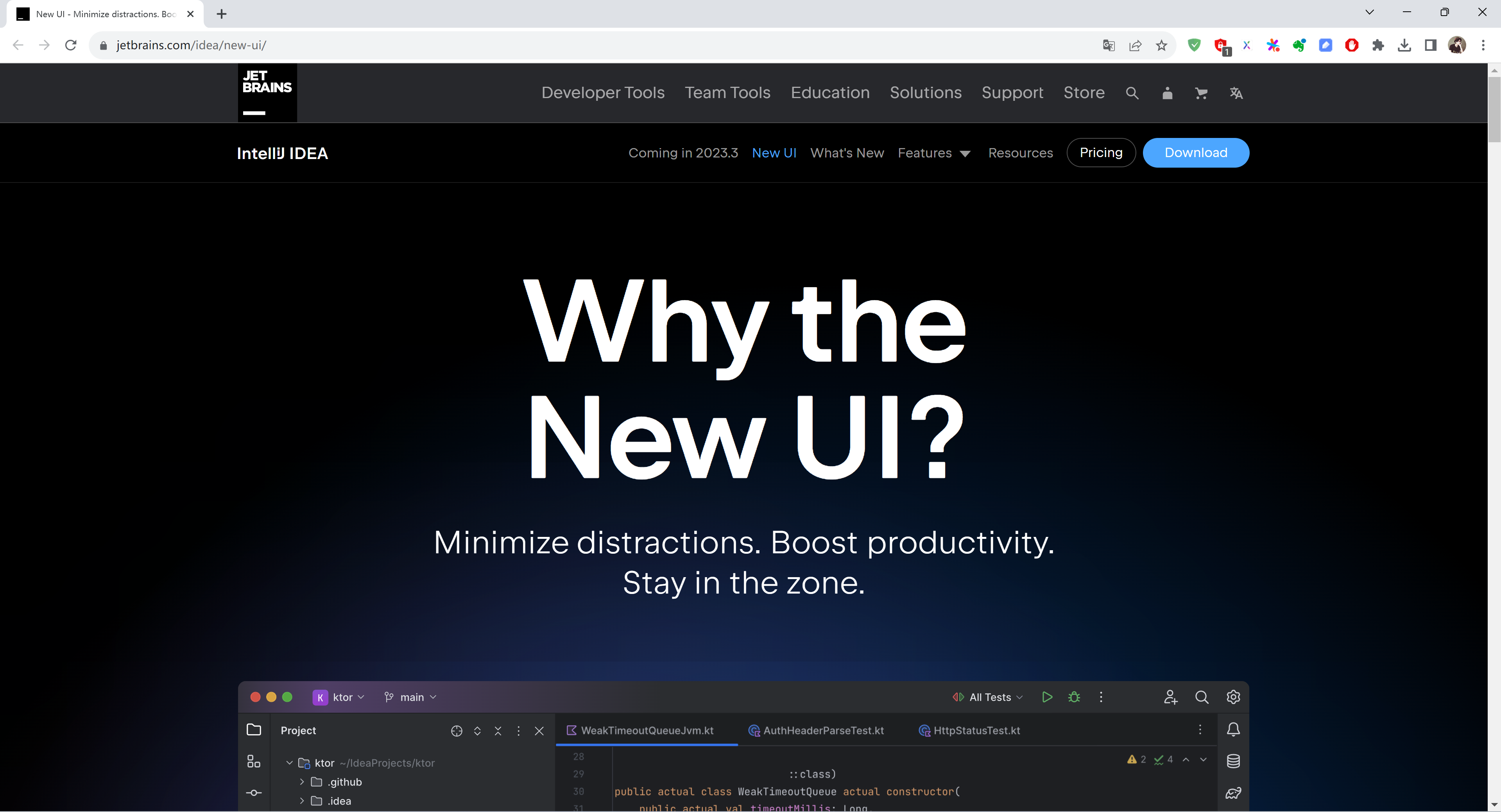1501x812 pixels.
Task: Collapse the ktor root folder
Action: click(x=289, y=763)
